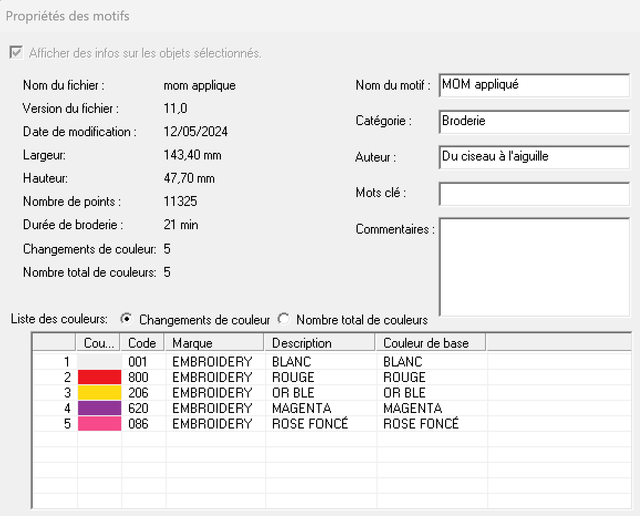
Task: Click the empty 'Mots clé' field
Action: click(x=534, y=194)
